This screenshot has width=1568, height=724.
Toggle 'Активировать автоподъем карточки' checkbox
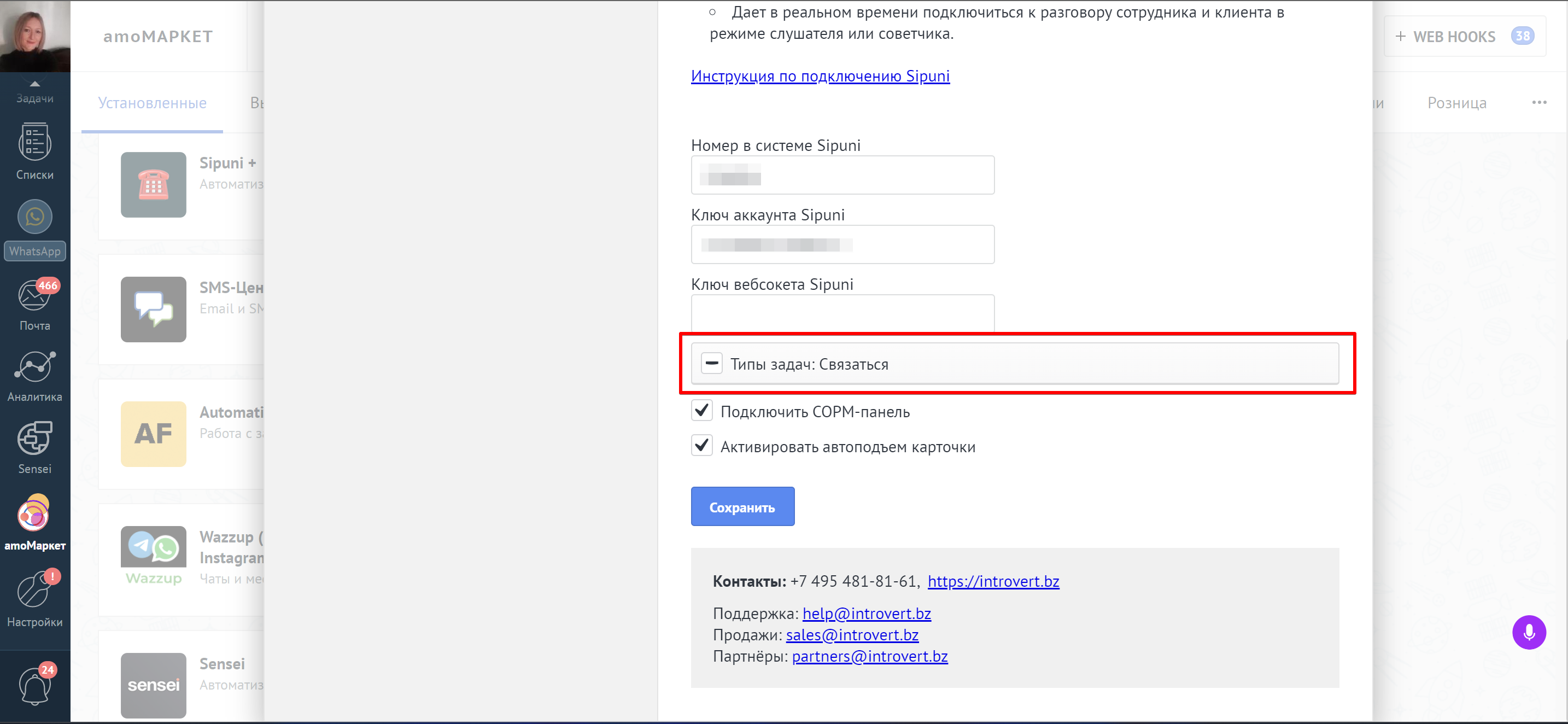(x=702, y=446)
